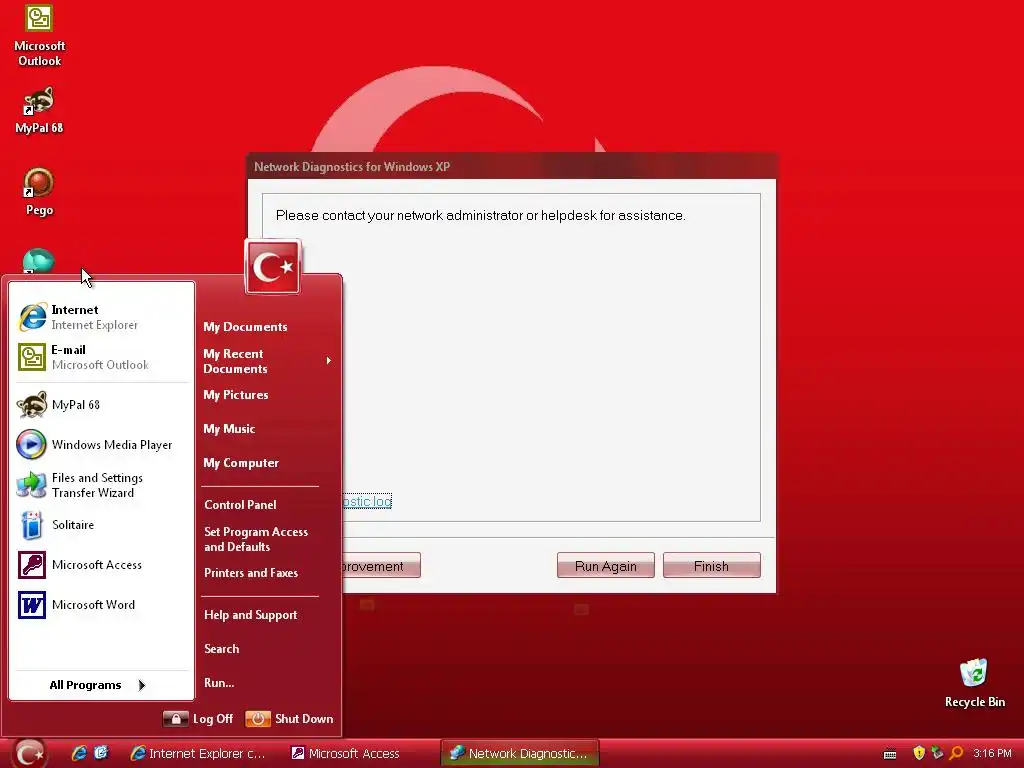Open Printers and Faxes

click(x=251, y=573)
